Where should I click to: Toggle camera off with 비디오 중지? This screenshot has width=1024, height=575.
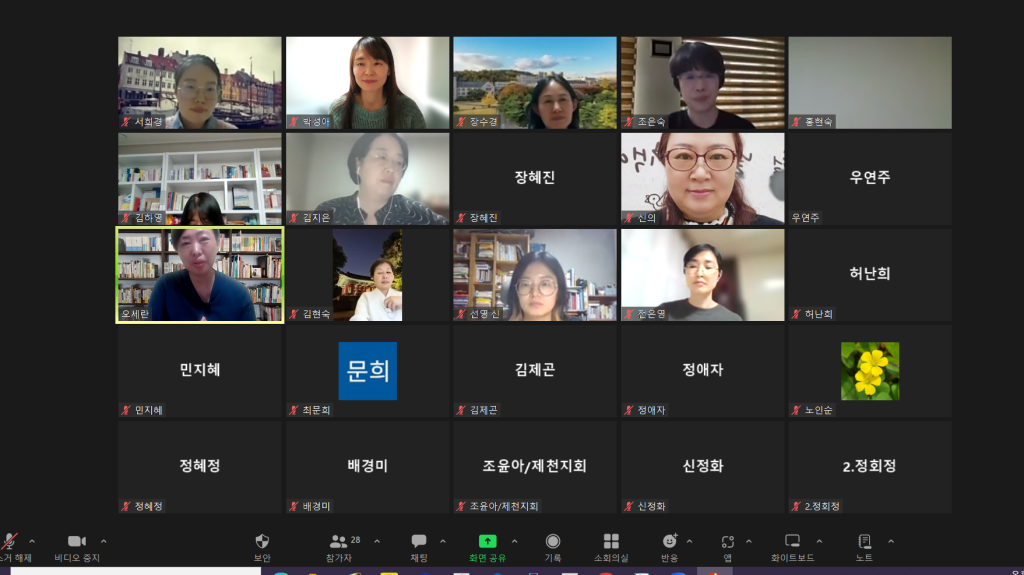pos(77,541)
